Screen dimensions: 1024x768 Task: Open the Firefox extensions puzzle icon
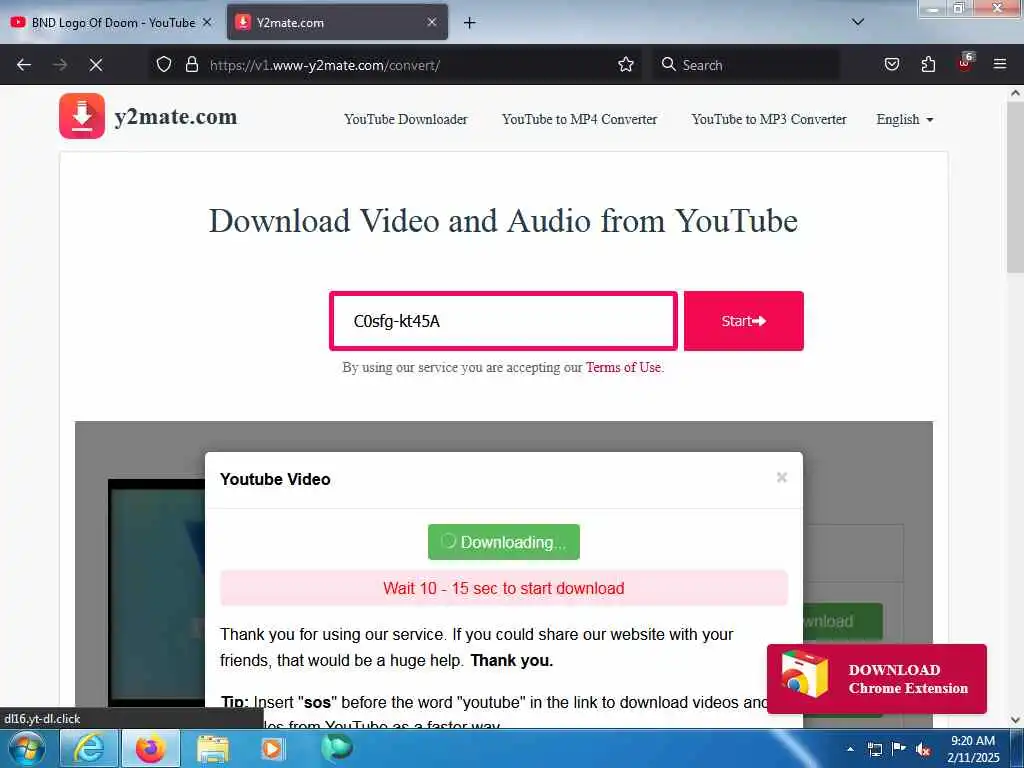click(x=928, y=64)
